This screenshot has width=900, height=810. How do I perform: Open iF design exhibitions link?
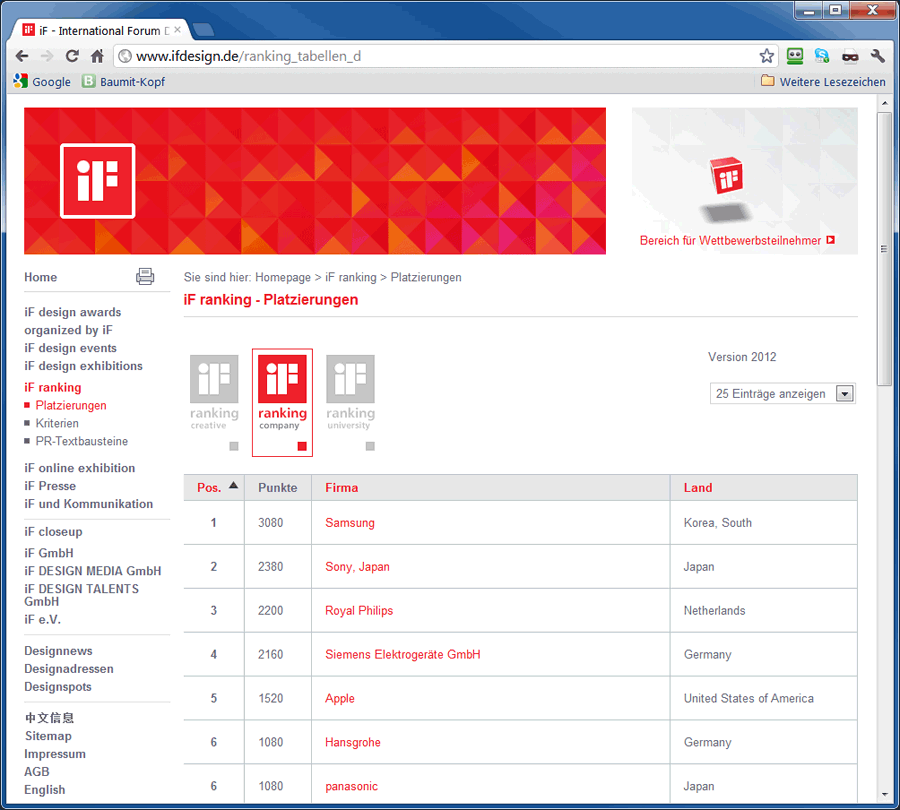[x=83, y=366]
